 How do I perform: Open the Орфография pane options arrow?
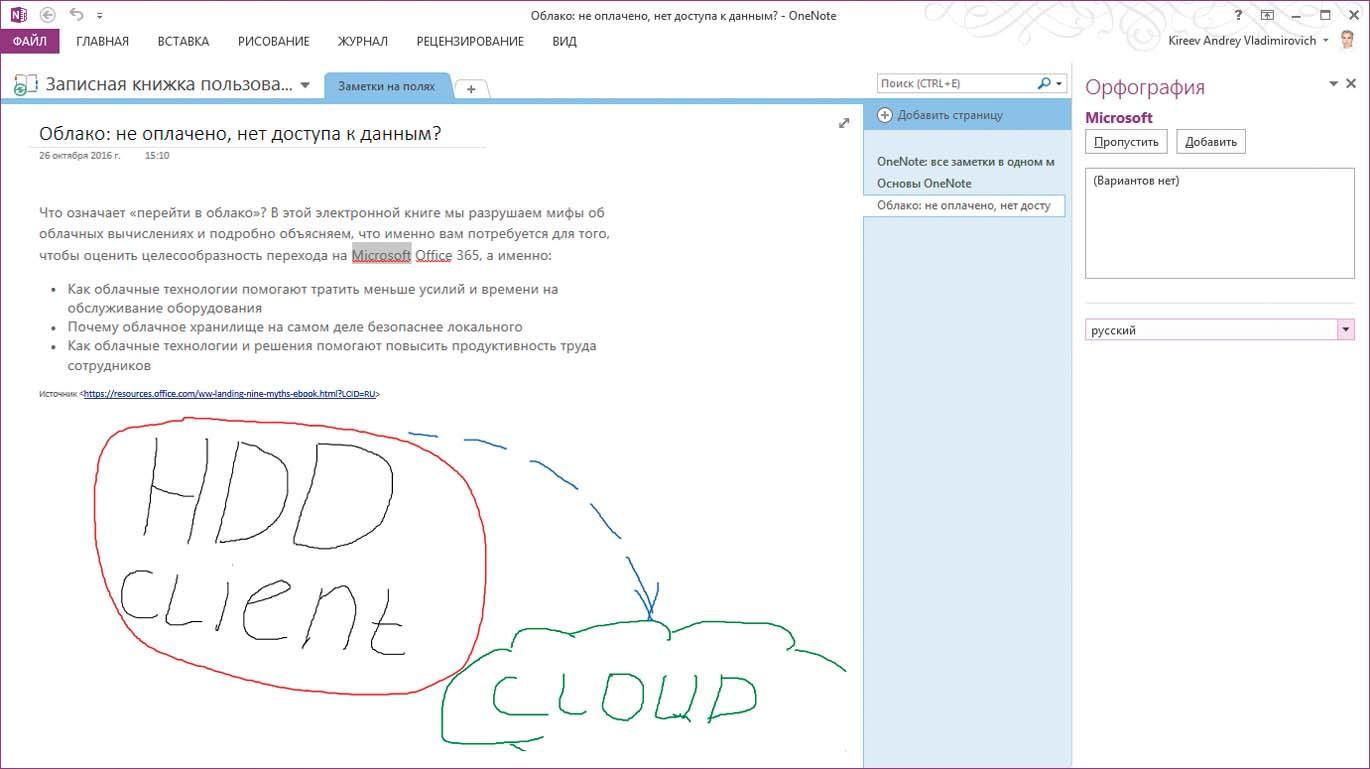pos(1333,84)
